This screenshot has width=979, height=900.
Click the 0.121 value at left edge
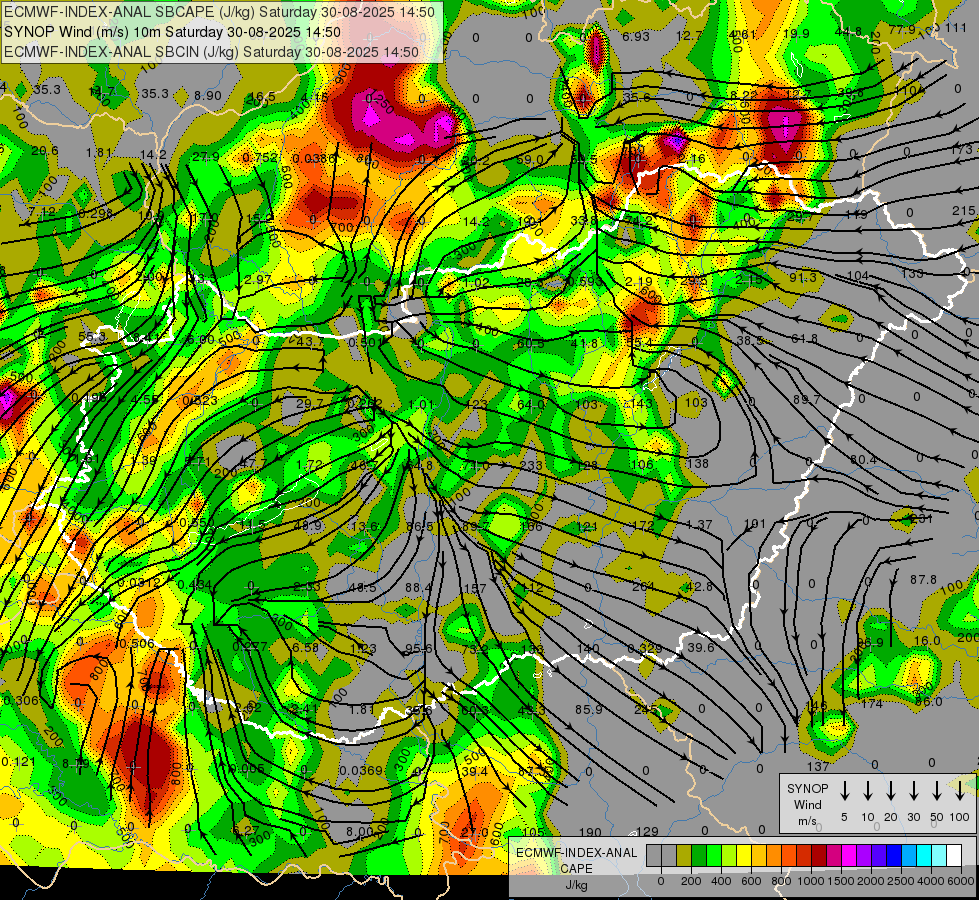[x=18, y=761]
